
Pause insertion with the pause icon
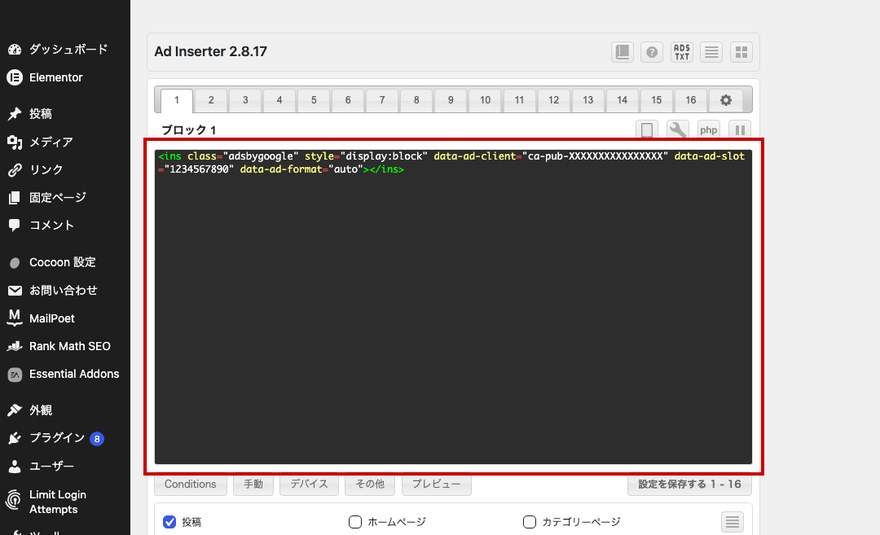pos(740,130)
